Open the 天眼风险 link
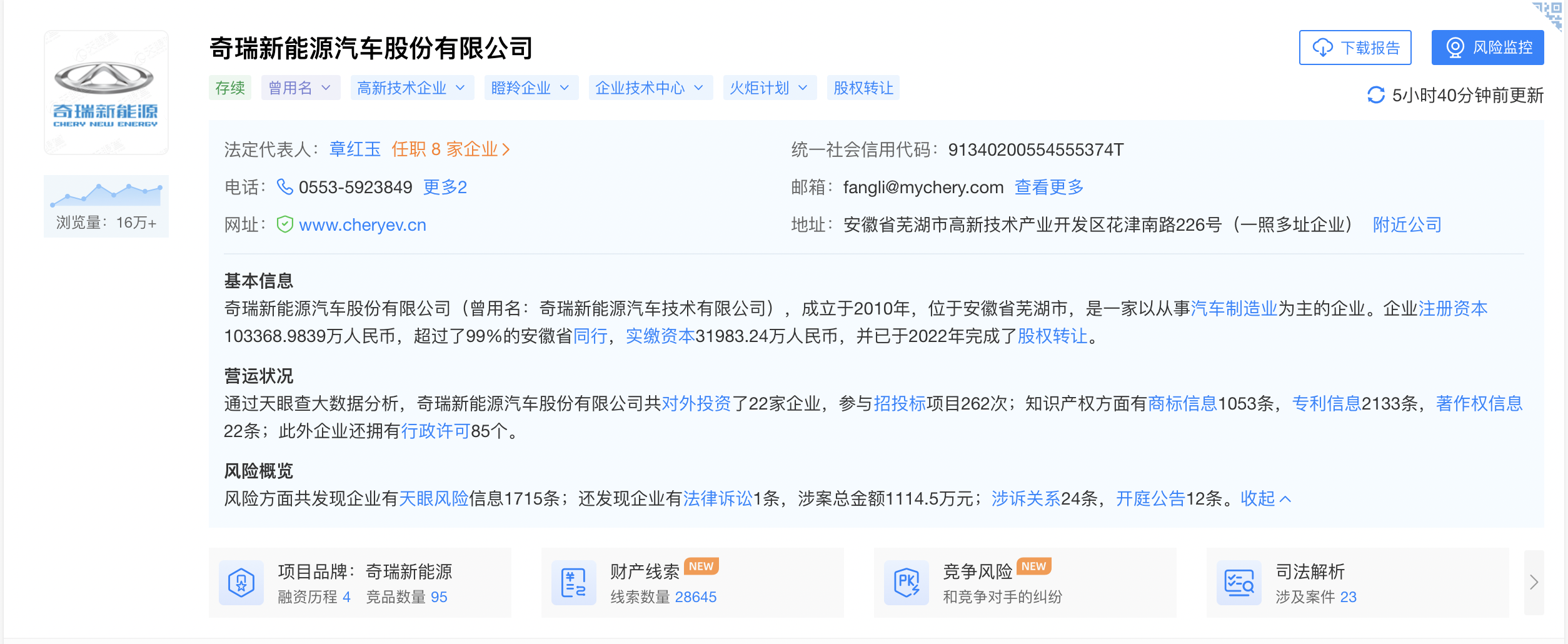Image resolution: width=1568 pixels, height=644 pixels. 434,498
